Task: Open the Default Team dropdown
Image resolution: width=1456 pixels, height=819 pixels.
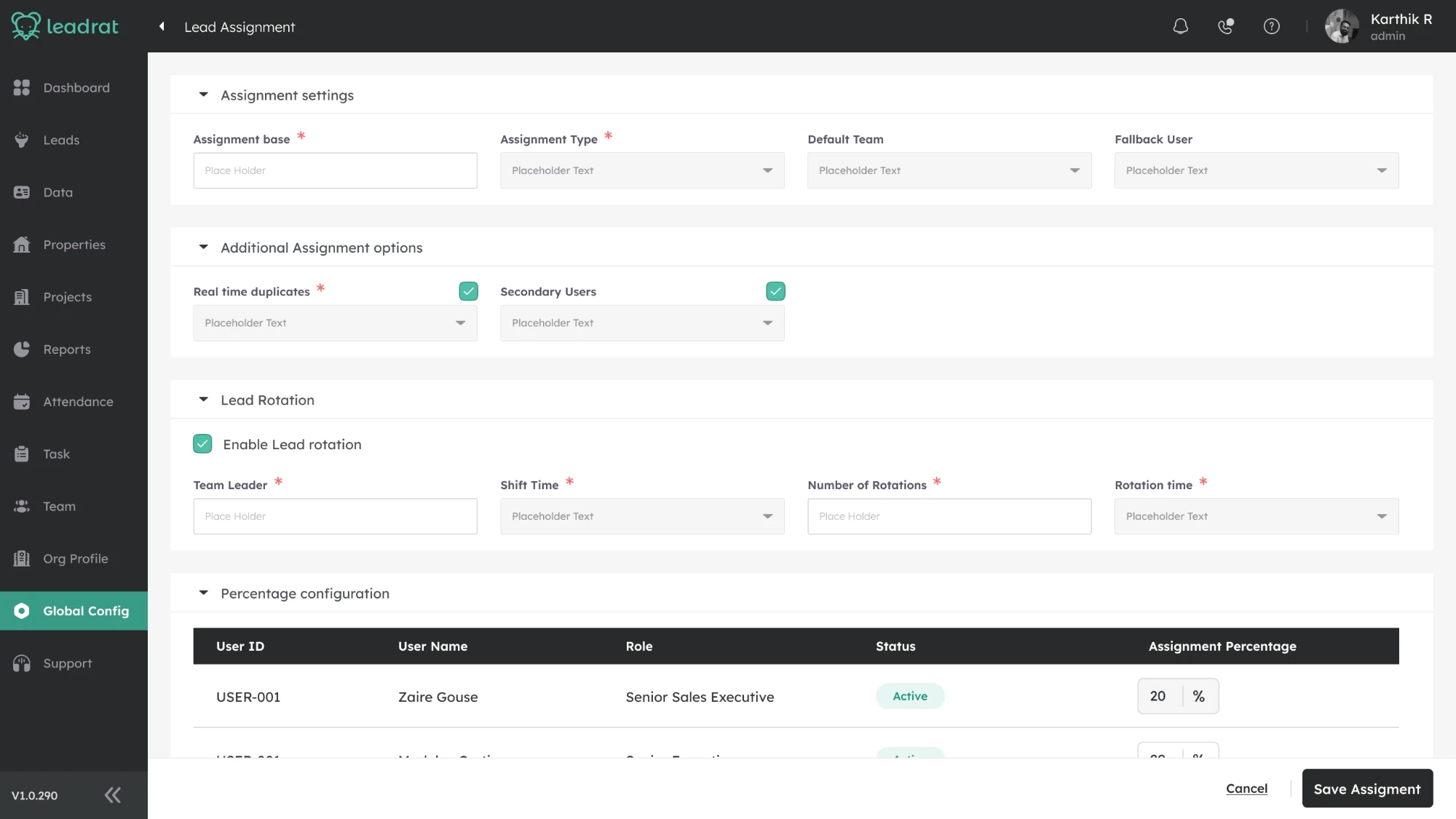Action: pyautogui.click(x=949, y=170)
